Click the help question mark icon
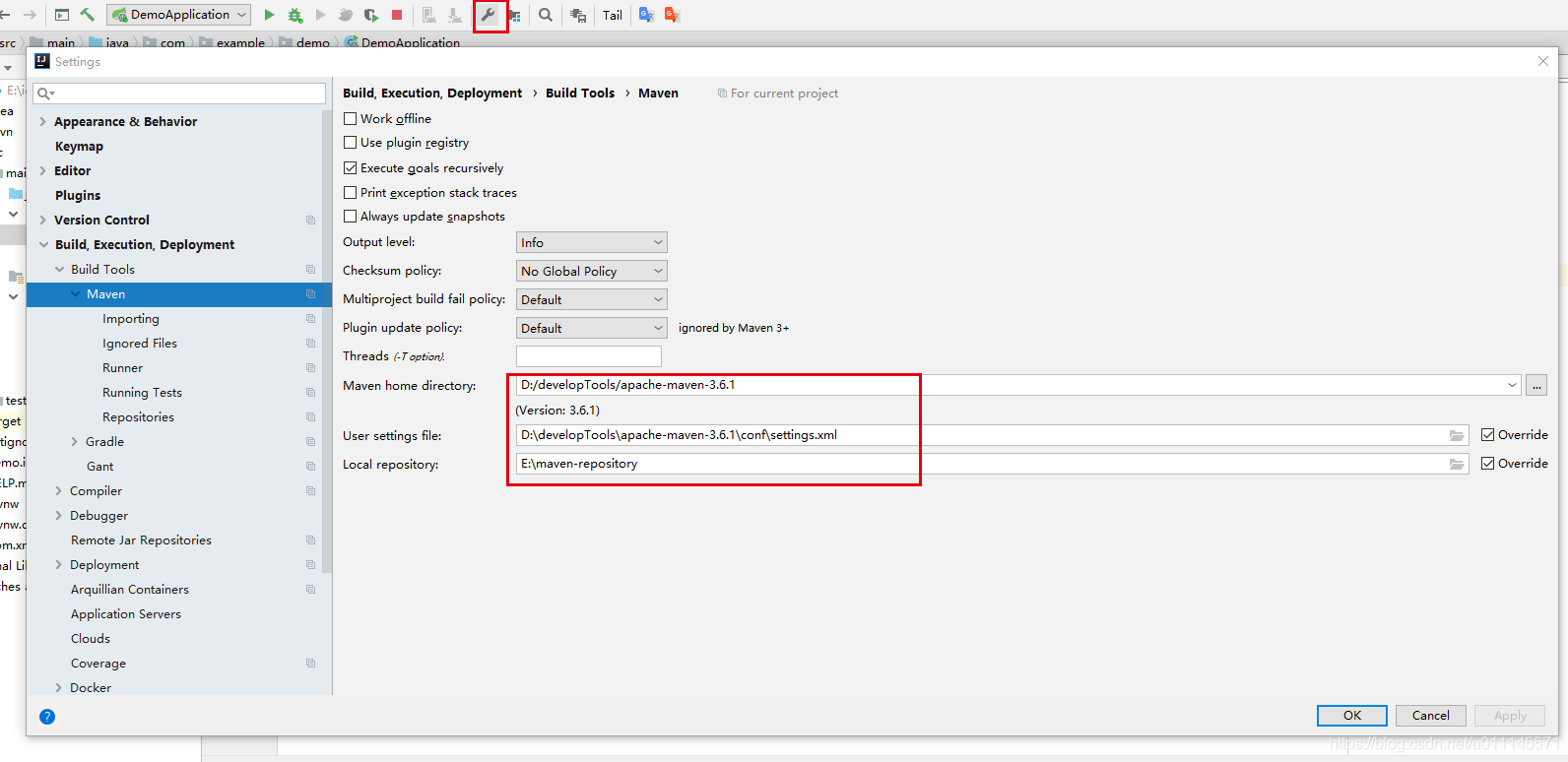This screenshot has height=762, width=1568. [x=47, y=716]
